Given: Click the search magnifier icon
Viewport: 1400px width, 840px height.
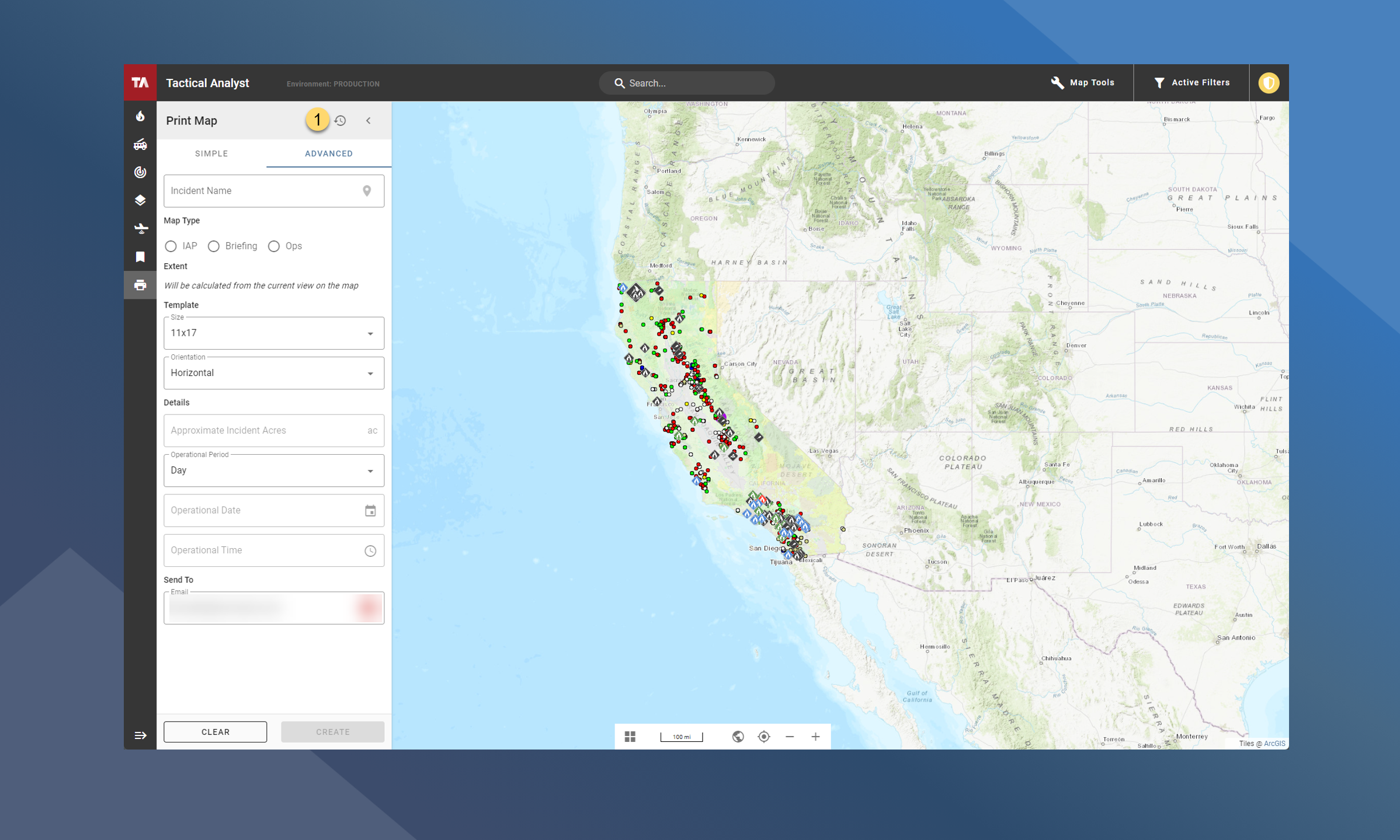Looking at the screenshot, I should click(x=619, y=83).
